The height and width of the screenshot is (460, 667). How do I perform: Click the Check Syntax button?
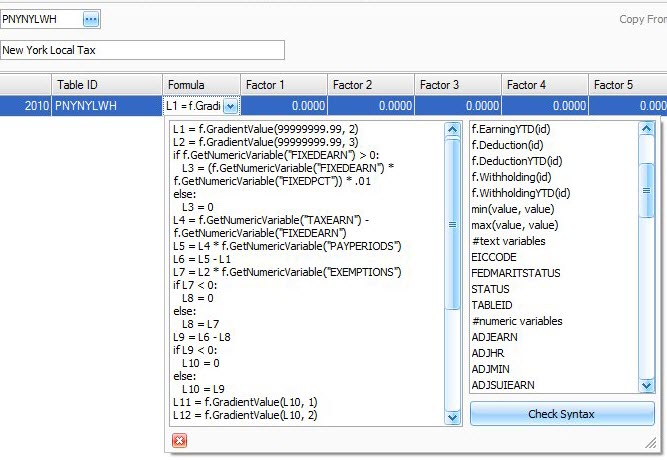pyautogui.click(x=562, y=414)
